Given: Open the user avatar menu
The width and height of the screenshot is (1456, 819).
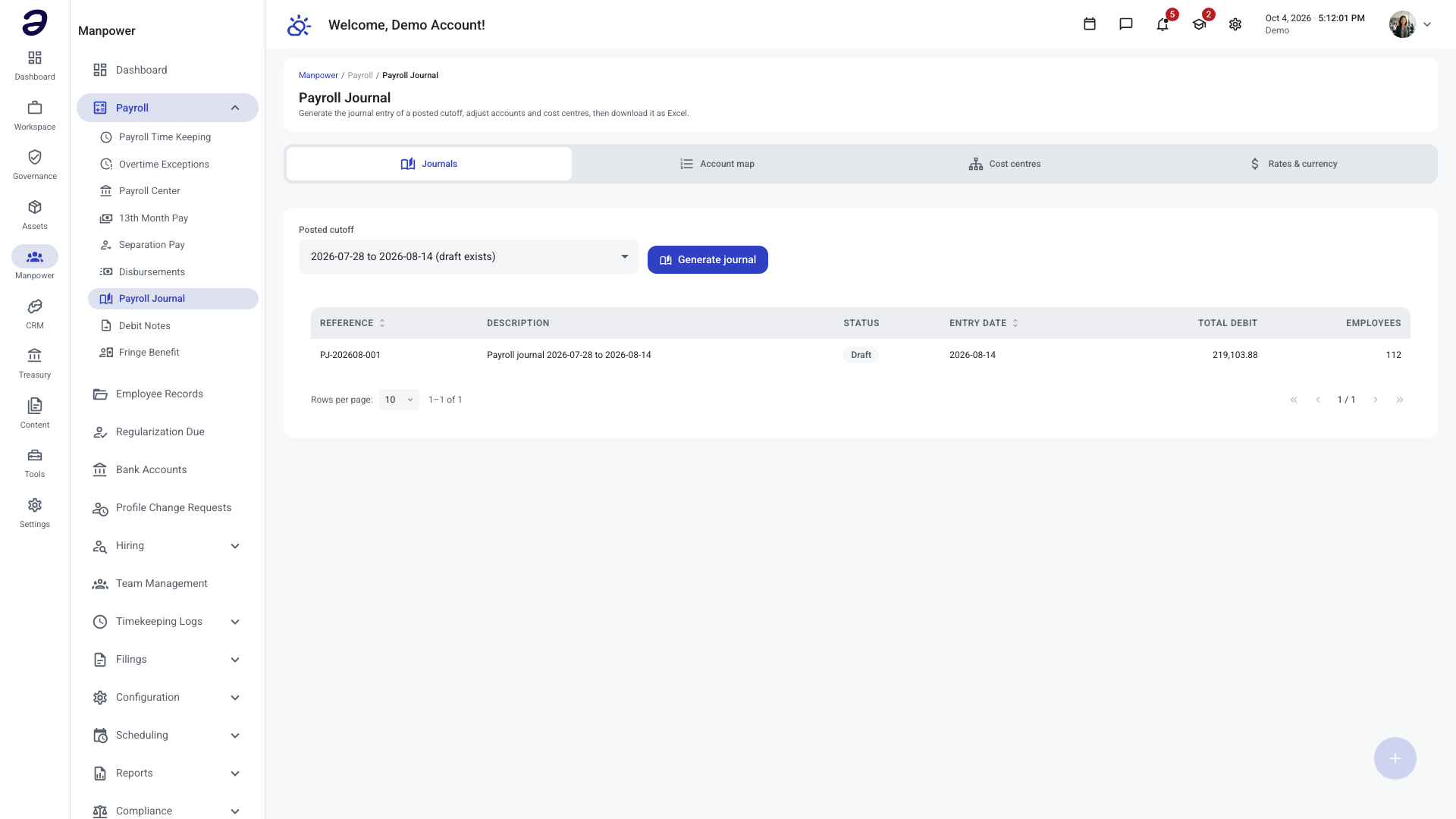Looking at the screenshot, I should tap(1410, 24).
